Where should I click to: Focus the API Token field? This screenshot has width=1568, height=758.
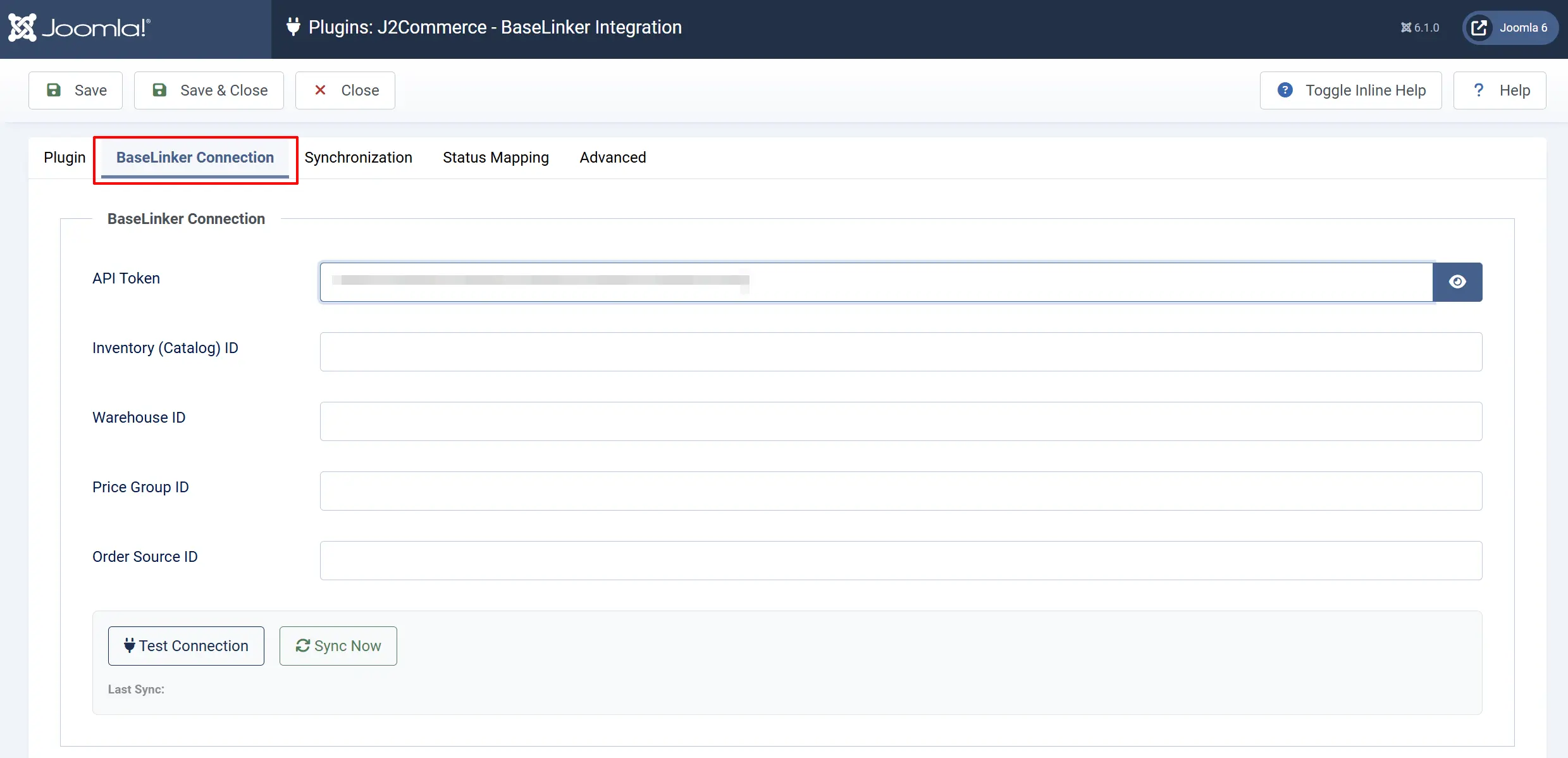tap(876, 282)
